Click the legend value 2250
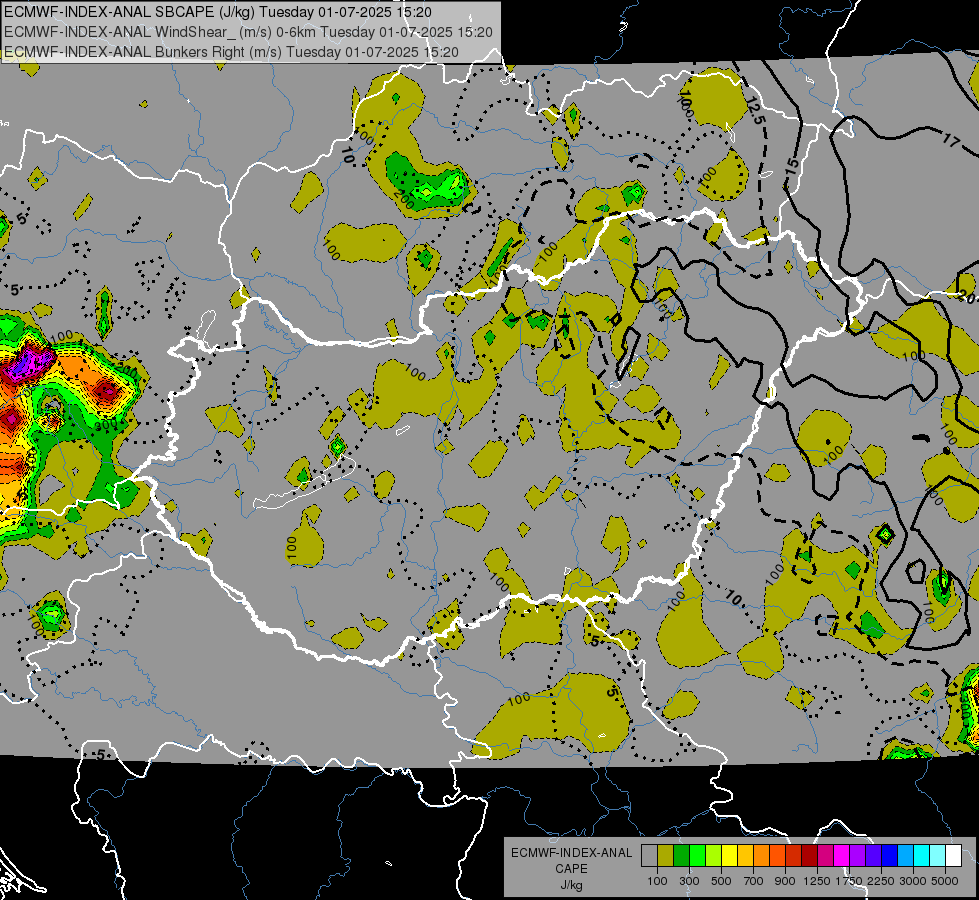This screenshot has height=900, width=979. (881, 881)
